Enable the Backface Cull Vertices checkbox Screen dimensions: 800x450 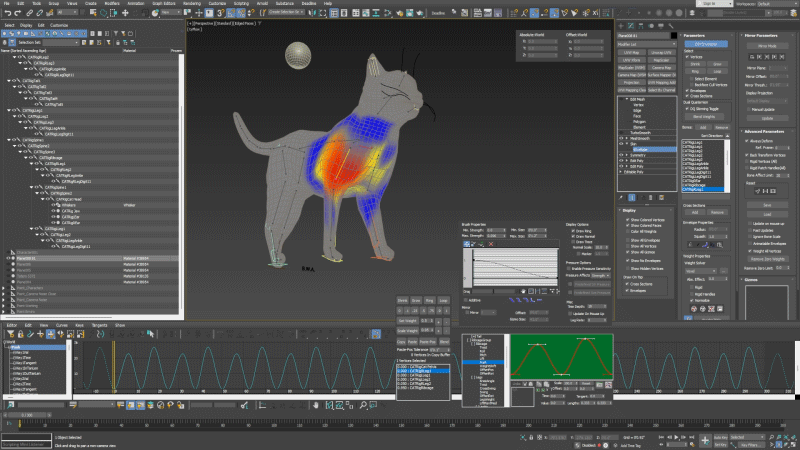pos(691,85)
